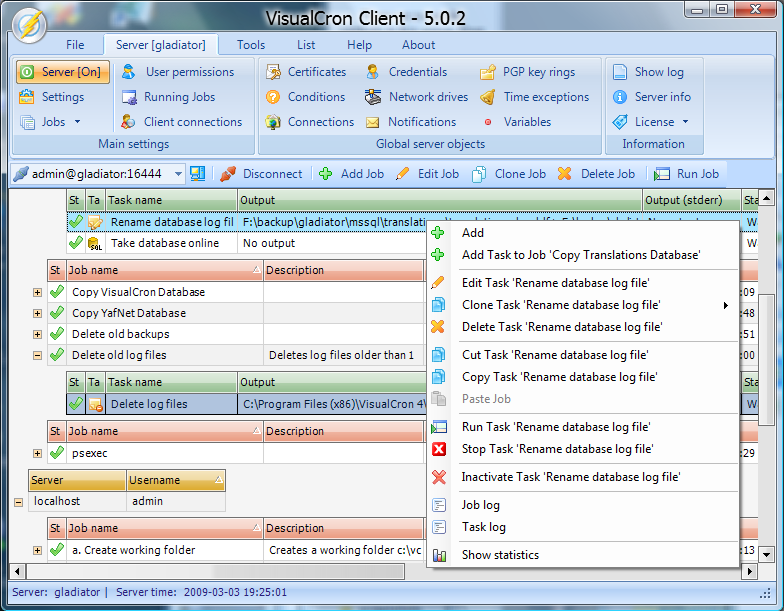Open the License dropdown arrow
This screenshot has width=784, height=611.
pos(686,122)
